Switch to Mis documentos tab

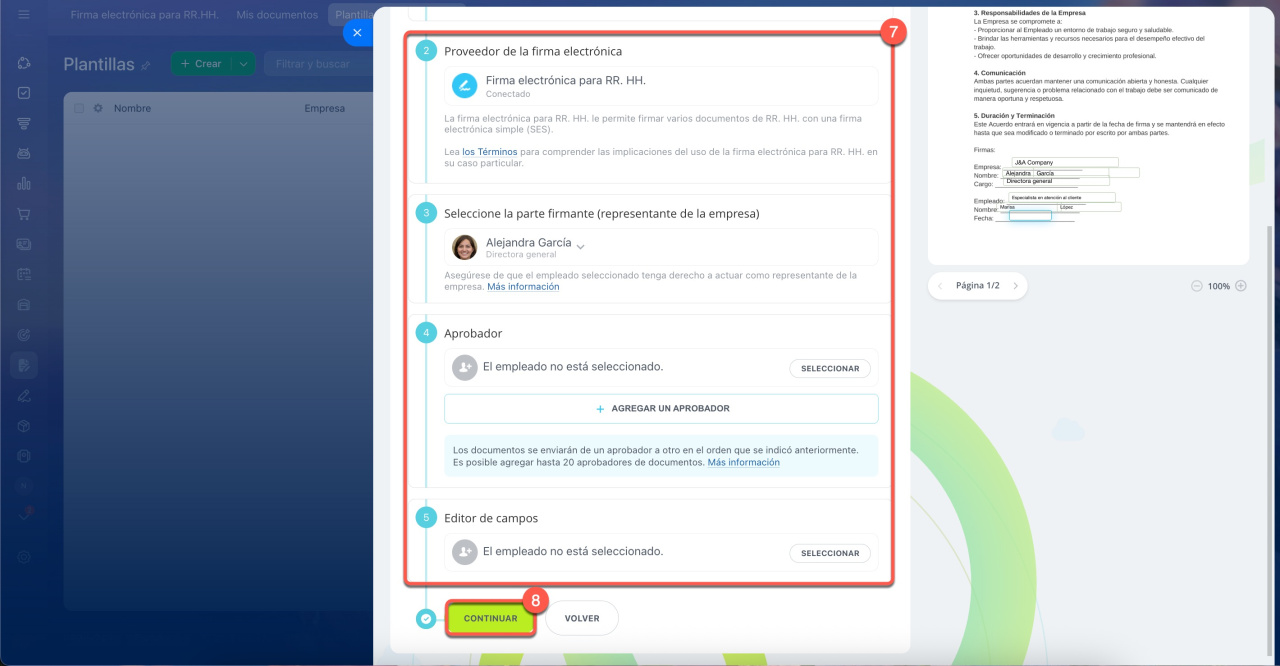(278, 15)
